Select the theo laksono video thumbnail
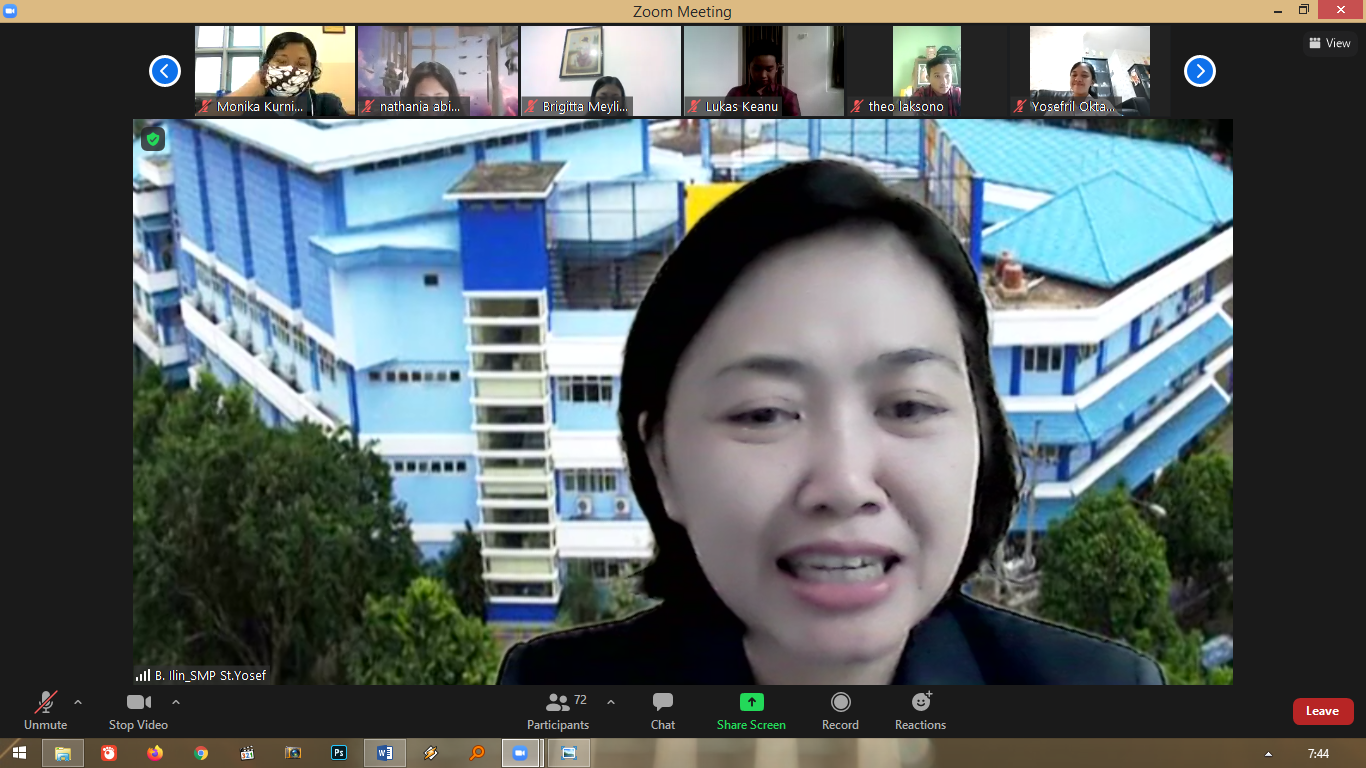Image resolution: width=1366 pixels, height=768 pixels. pyautogui.click(x=926, y=71)
